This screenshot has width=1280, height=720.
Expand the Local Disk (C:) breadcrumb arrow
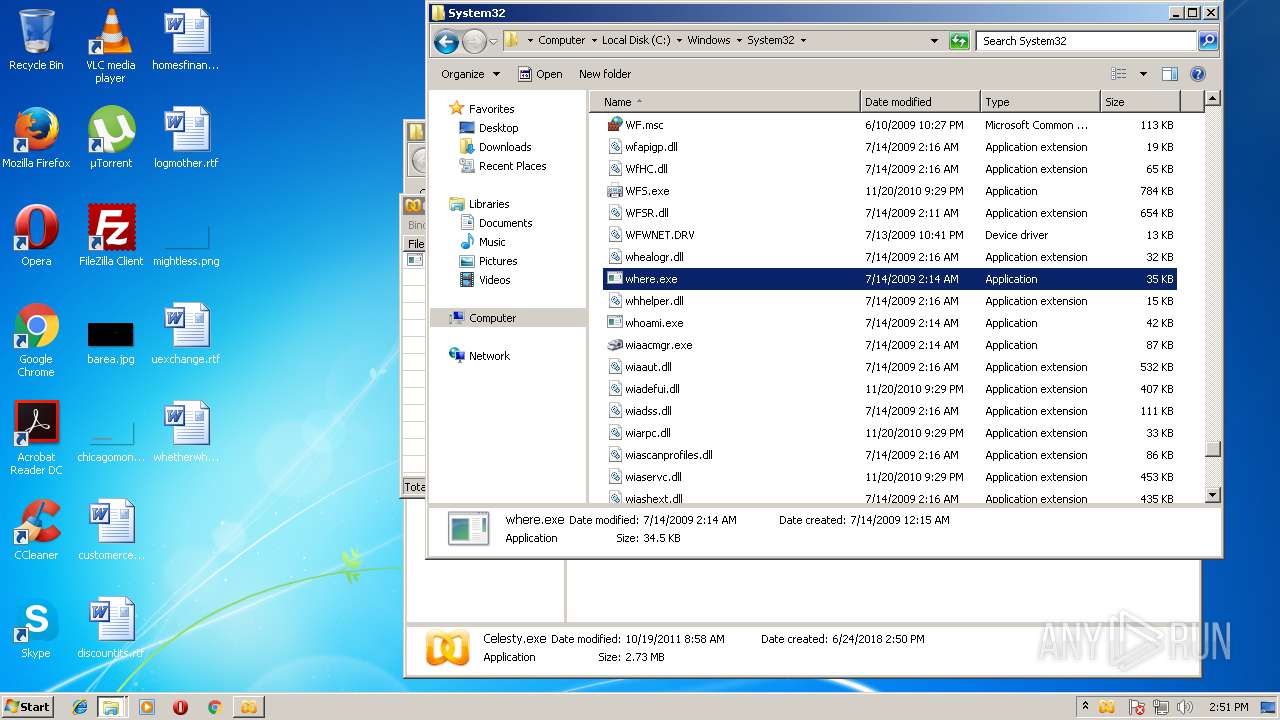(679, 41)
